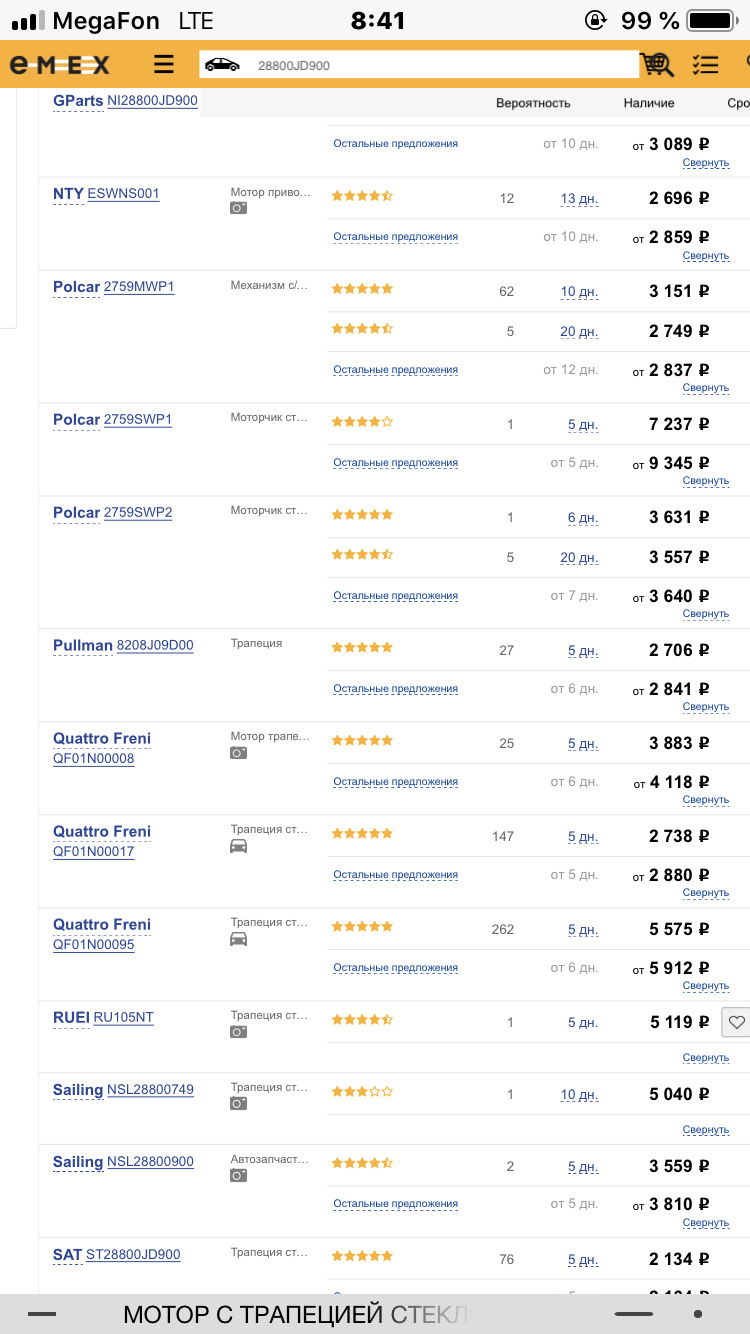Viewport: 750px width, 1334px height.
Task: Open part number link 2759SWP2
Action: pos(138,513)
